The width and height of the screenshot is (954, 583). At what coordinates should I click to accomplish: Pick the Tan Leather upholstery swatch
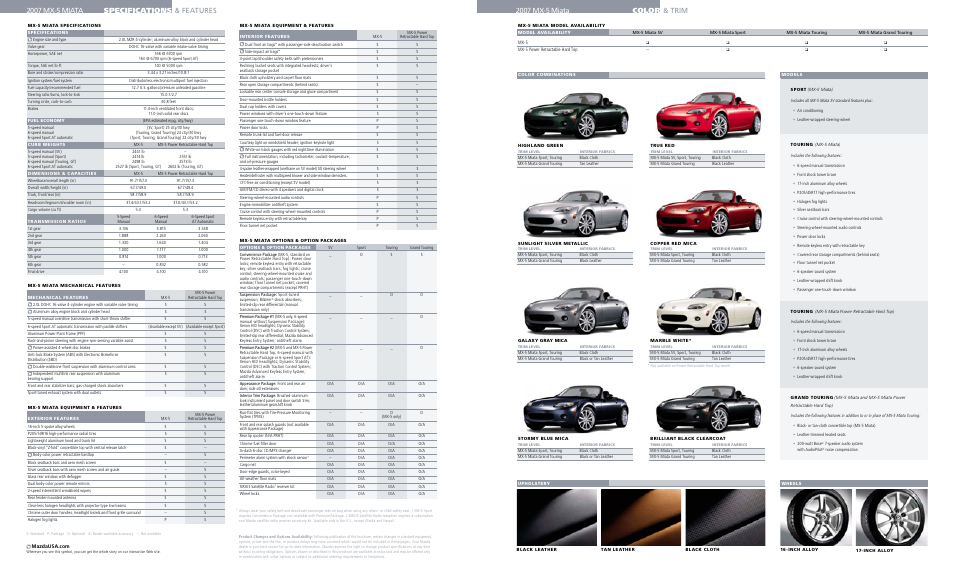(641, 517)
